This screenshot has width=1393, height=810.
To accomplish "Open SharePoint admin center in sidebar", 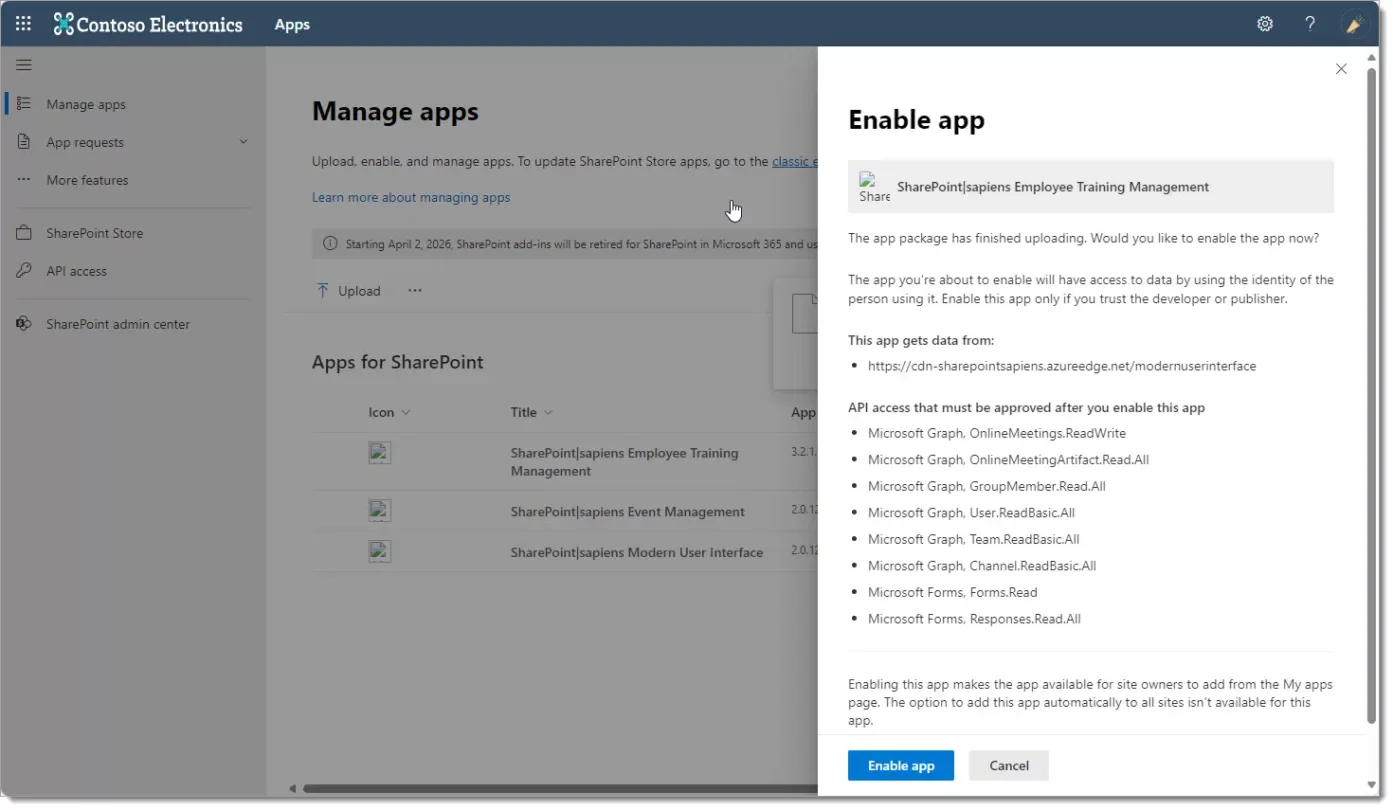I will click(118, 324).
